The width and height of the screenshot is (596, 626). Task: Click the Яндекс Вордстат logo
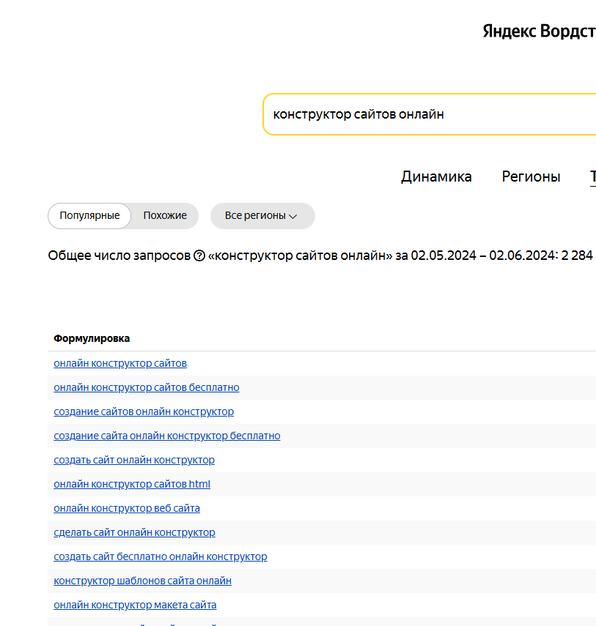539,31
